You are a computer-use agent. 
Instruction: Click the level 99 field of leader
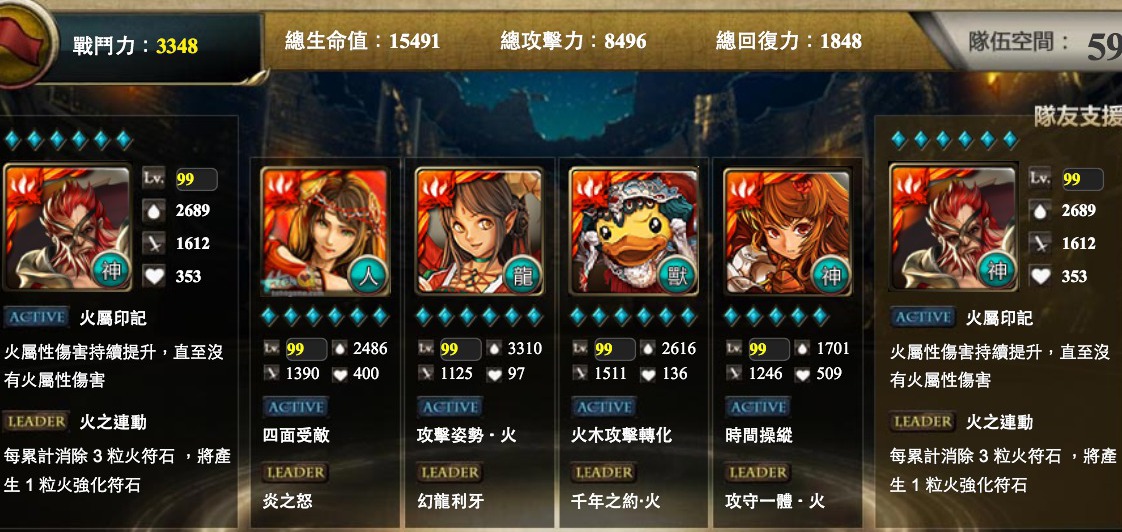pyautogui.click(x=196, y=179)
